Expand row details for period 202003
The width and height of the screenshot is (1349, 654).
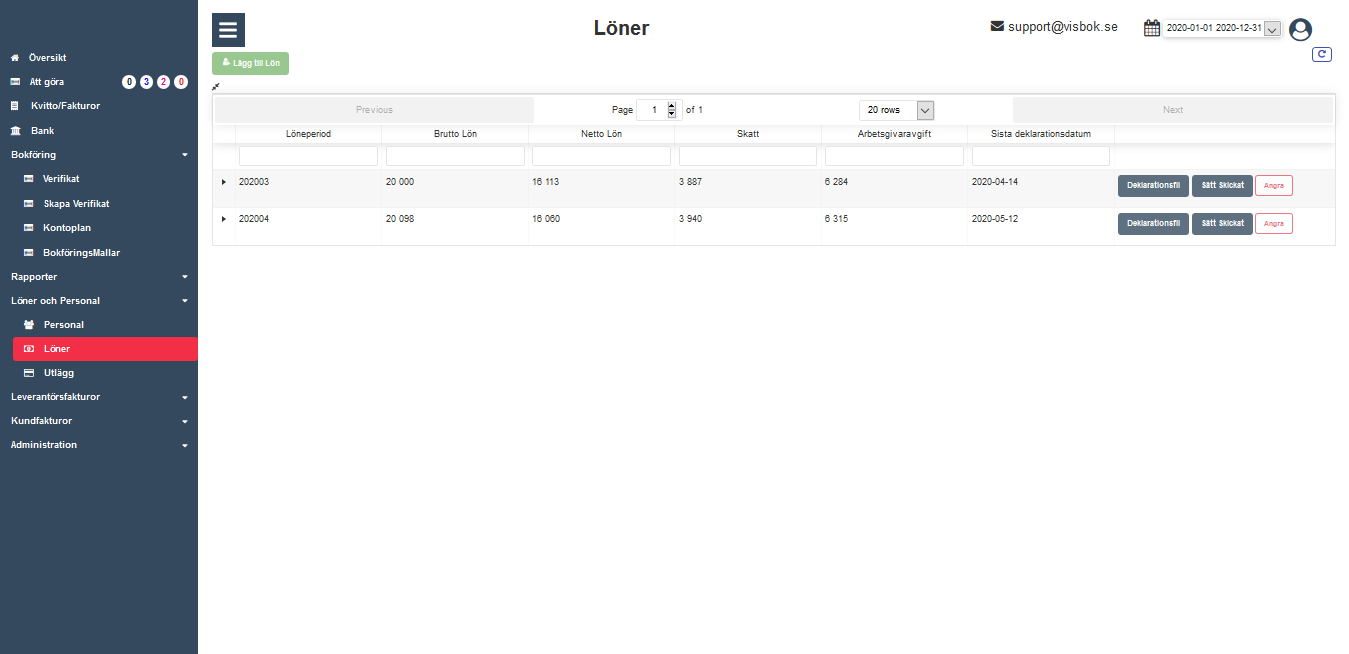click(224, 182)
